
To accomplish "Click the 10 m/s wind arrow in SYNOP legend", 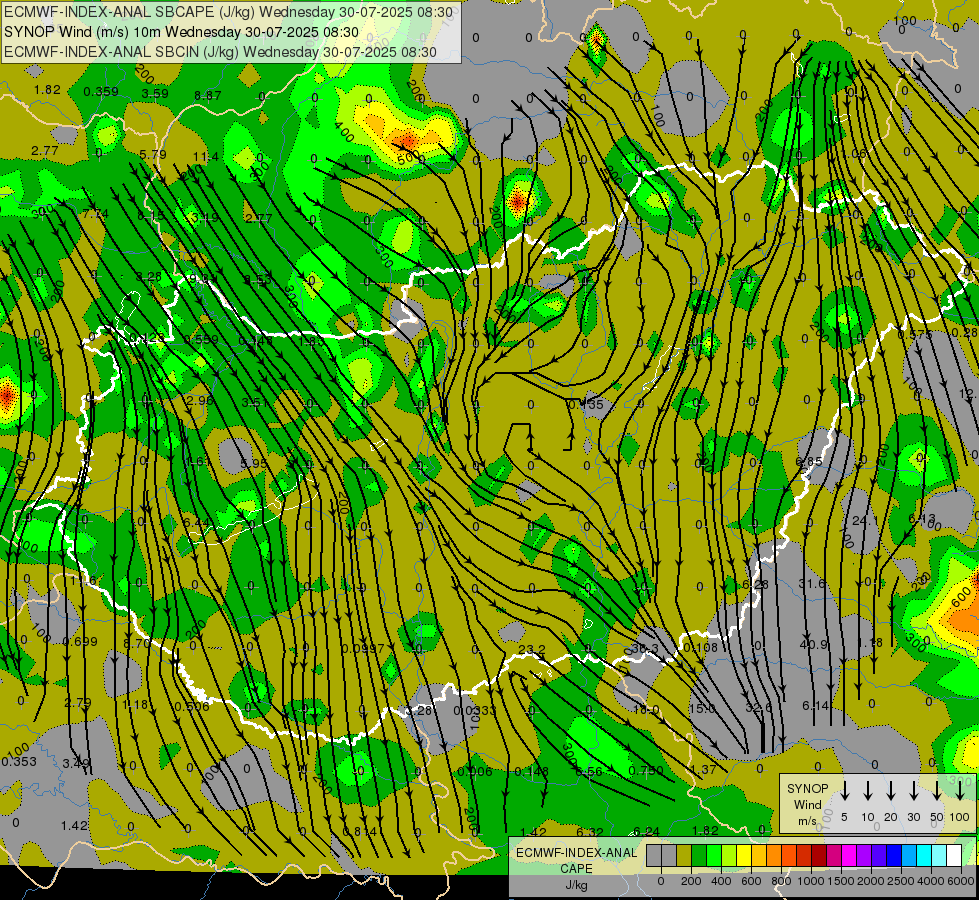I will pyautogui.click(x=868, y=790).
